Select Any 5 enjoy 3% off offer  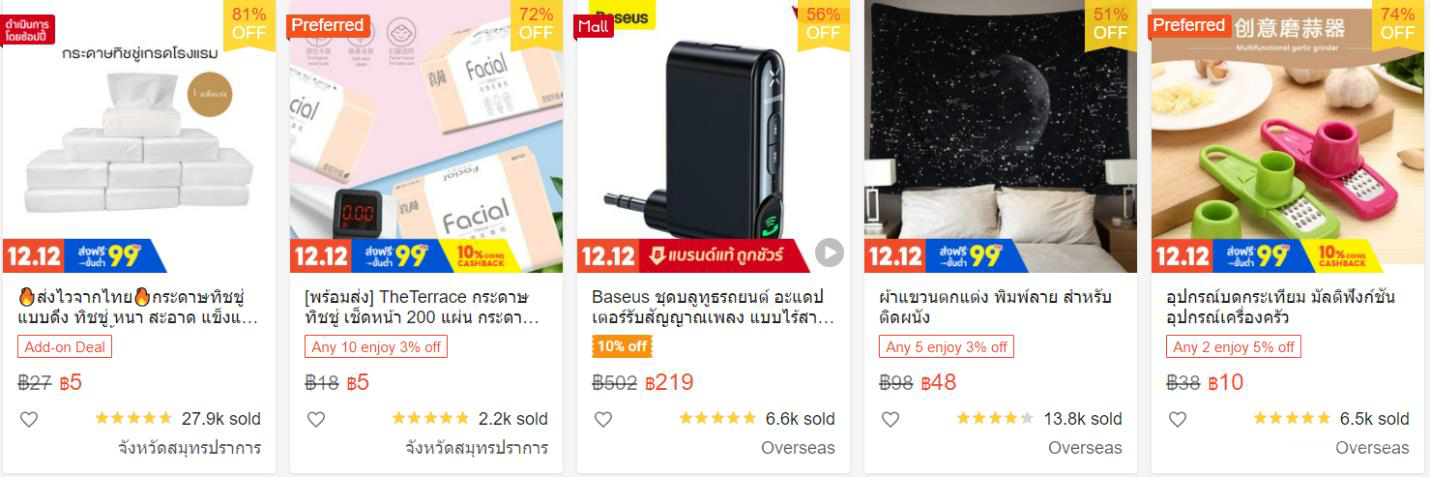(946, 347)
